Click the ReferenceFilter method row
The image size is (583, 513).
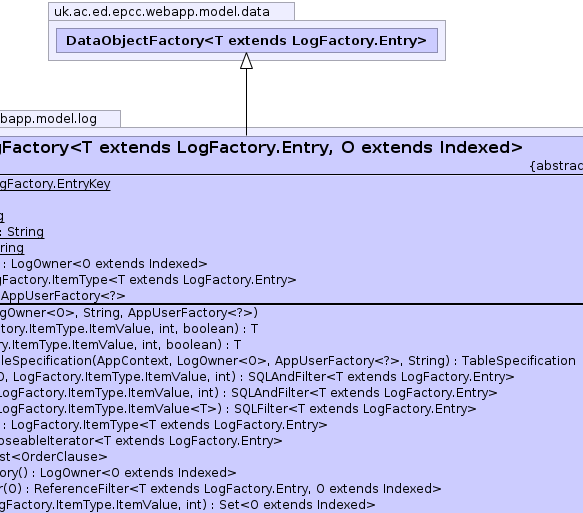pos(220,488)
